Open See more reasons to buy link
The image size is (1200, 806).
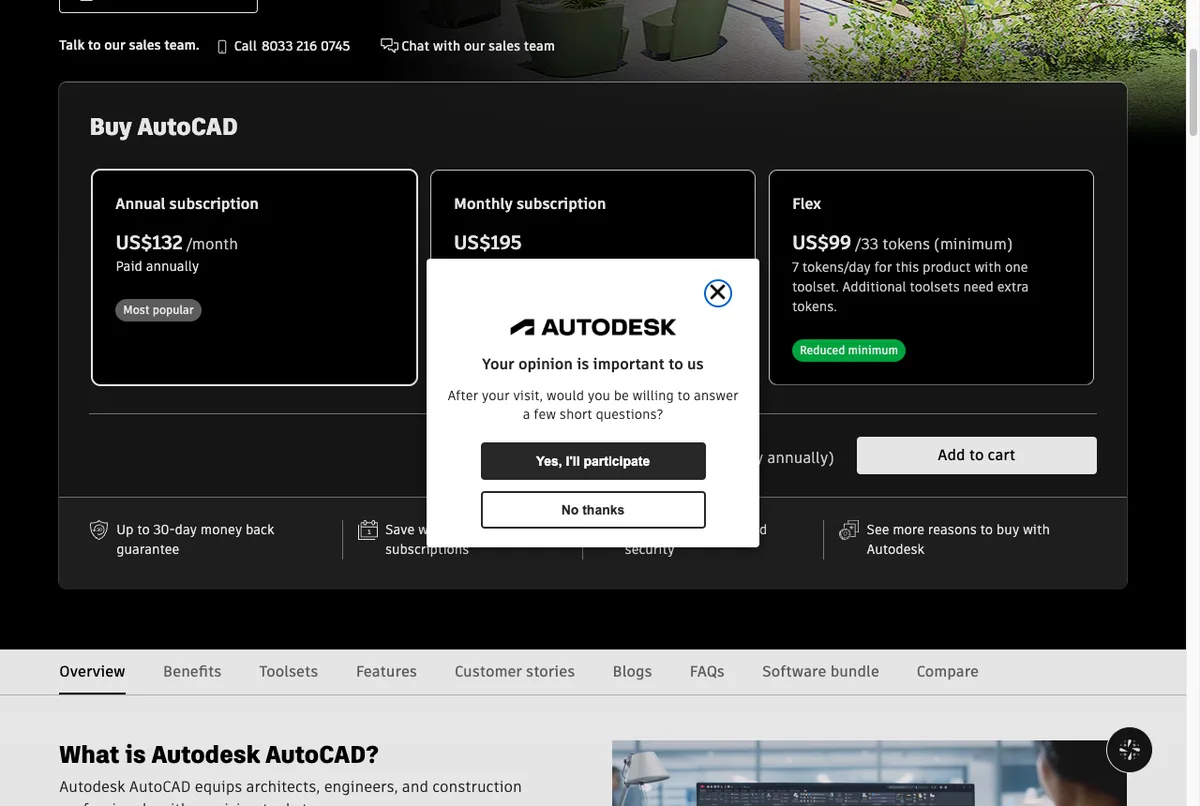[958, 540]
